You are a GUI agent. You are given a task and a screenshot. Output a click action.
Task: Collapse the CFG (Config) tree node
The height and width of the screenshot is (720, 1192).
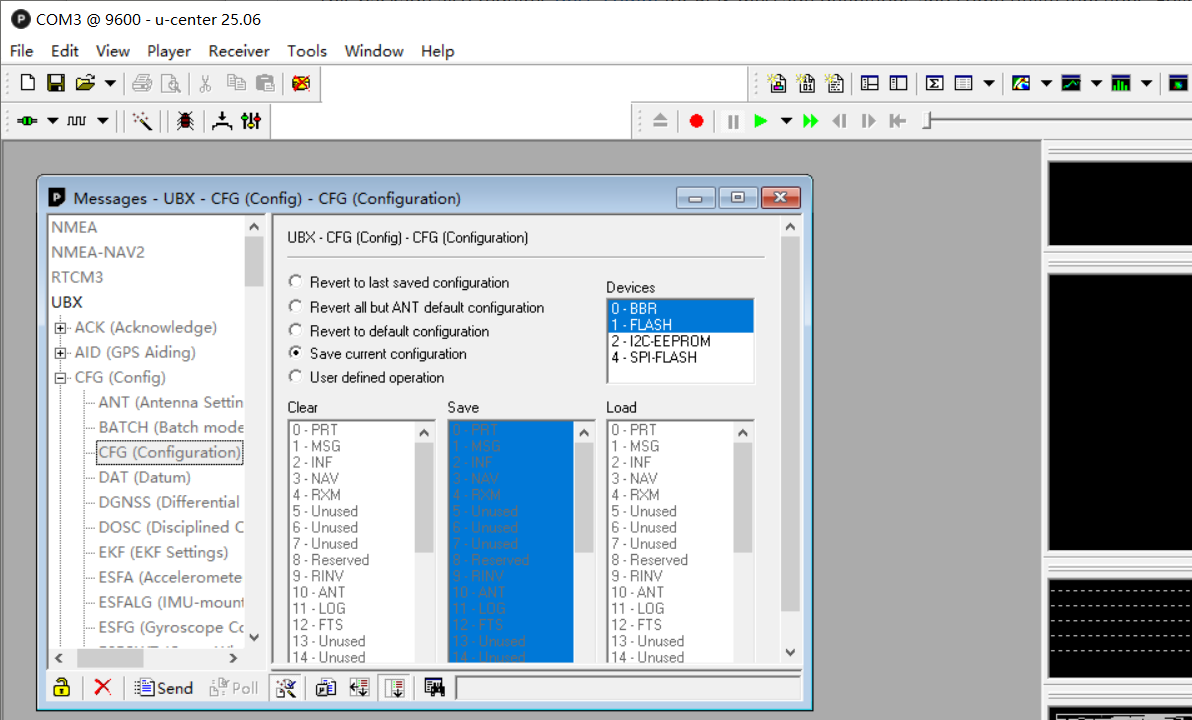60,379
